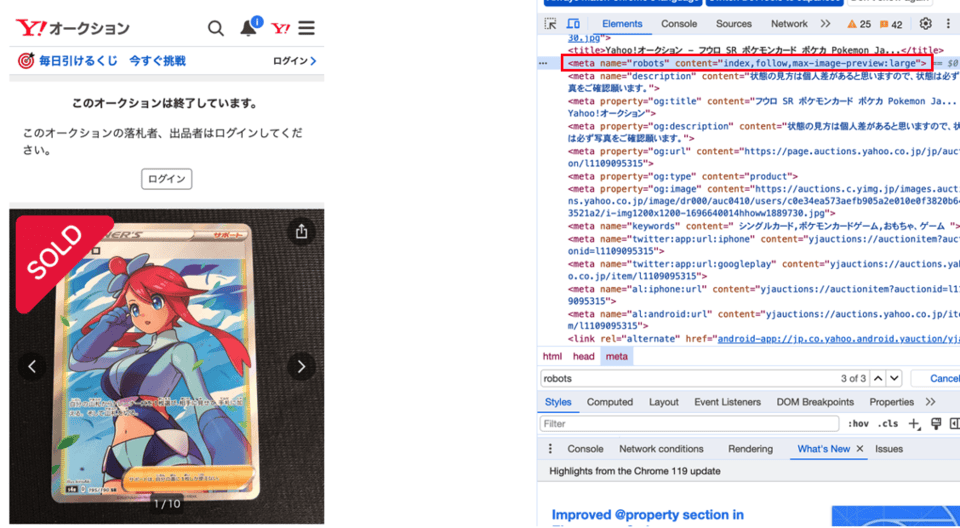Viewport: 960px width, 528px height.
Task: Select the title element row
Action: [x=756, y=50]
